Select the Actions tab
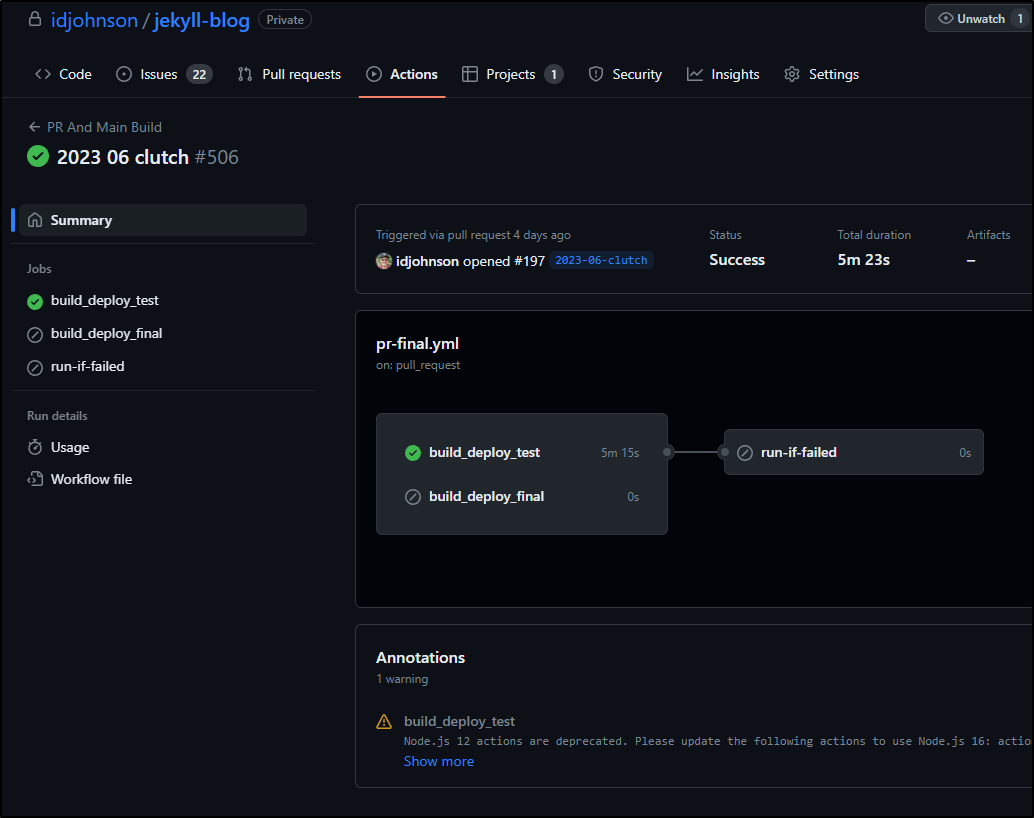This screenshot has width=1034, height=818. [x=402, y=75]
